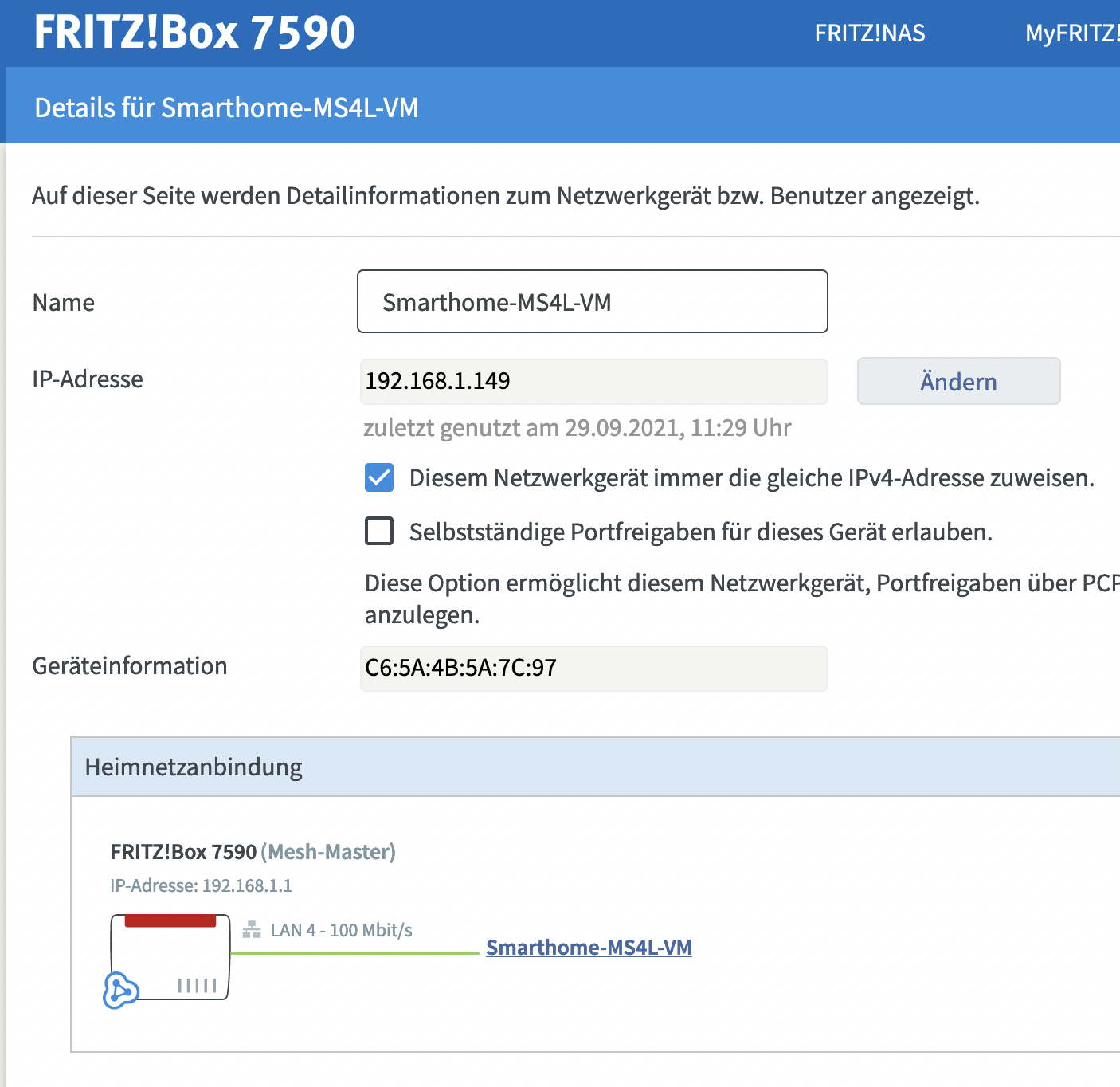Click the 'Diese Option ermöglicht' description text
Image resolution: width=1120 pixels, height=1087 pixels.
coord(742,598)
